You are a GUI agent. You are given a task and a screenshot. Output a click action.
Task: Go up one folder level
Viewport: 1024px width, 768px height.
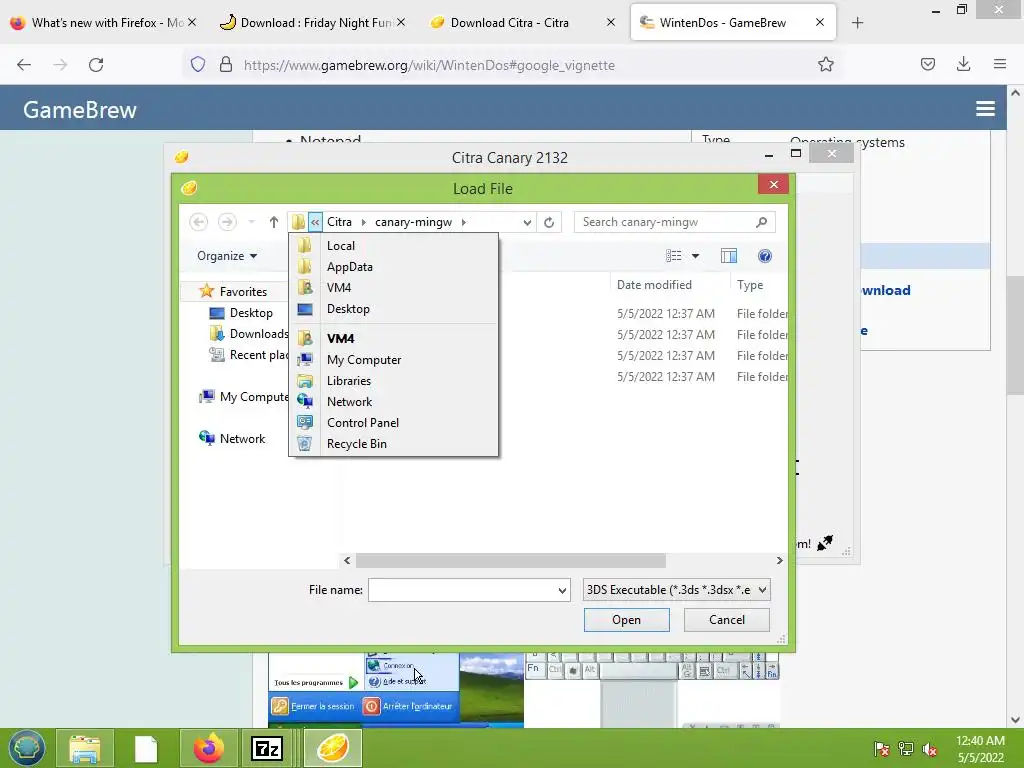pyautogui.click(x=274, y=222)
